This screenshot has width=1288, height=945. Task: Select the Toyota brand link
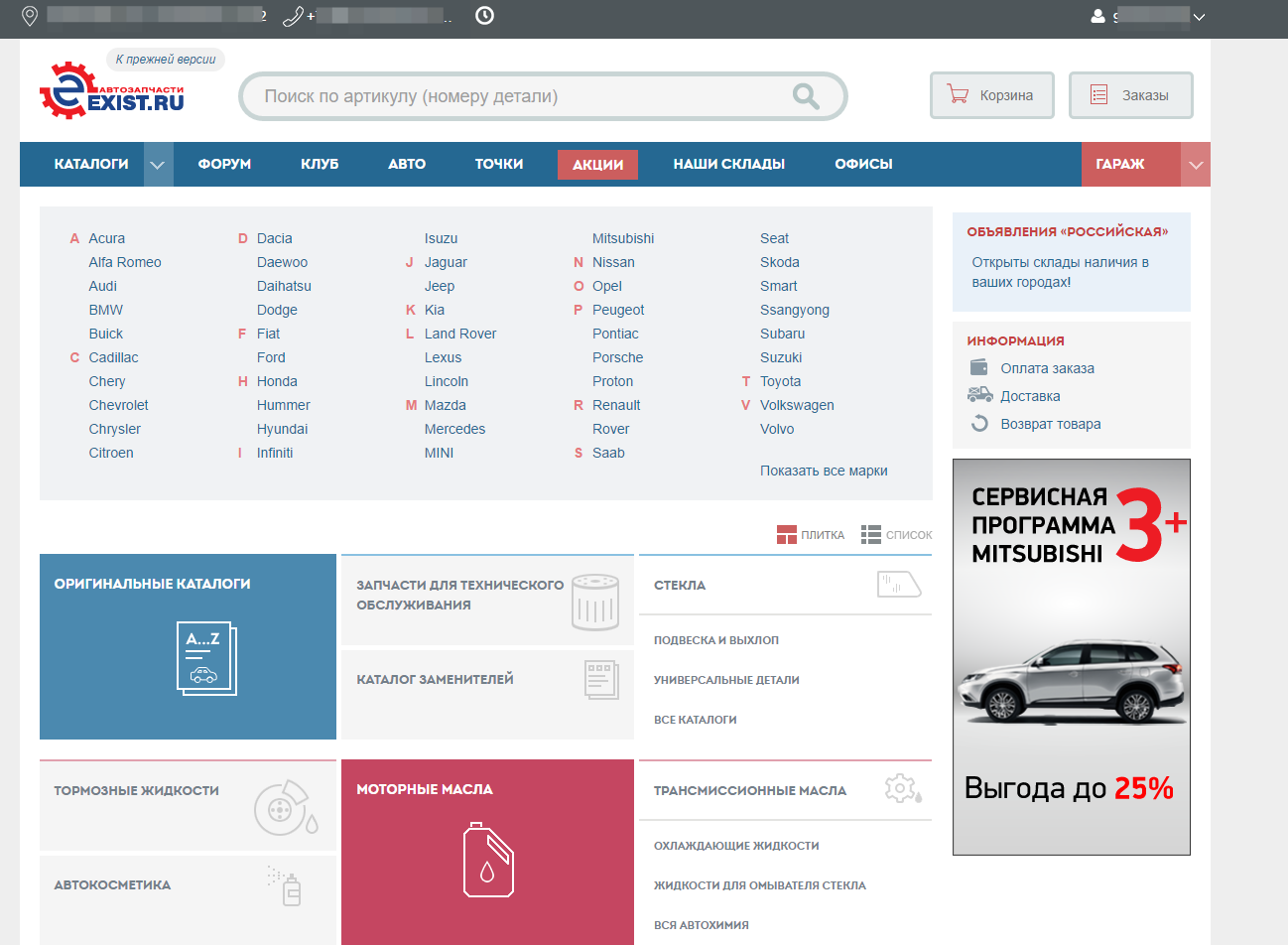780,381
